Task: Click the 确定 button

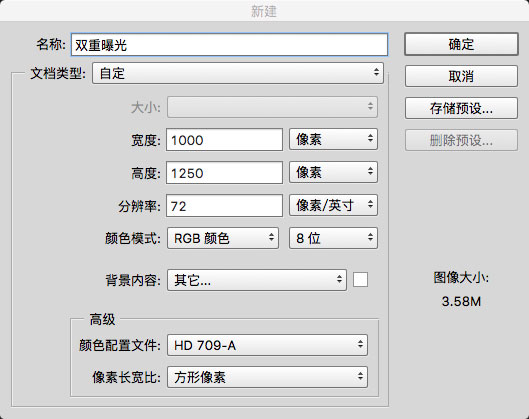Action: (x=461, y=44)
